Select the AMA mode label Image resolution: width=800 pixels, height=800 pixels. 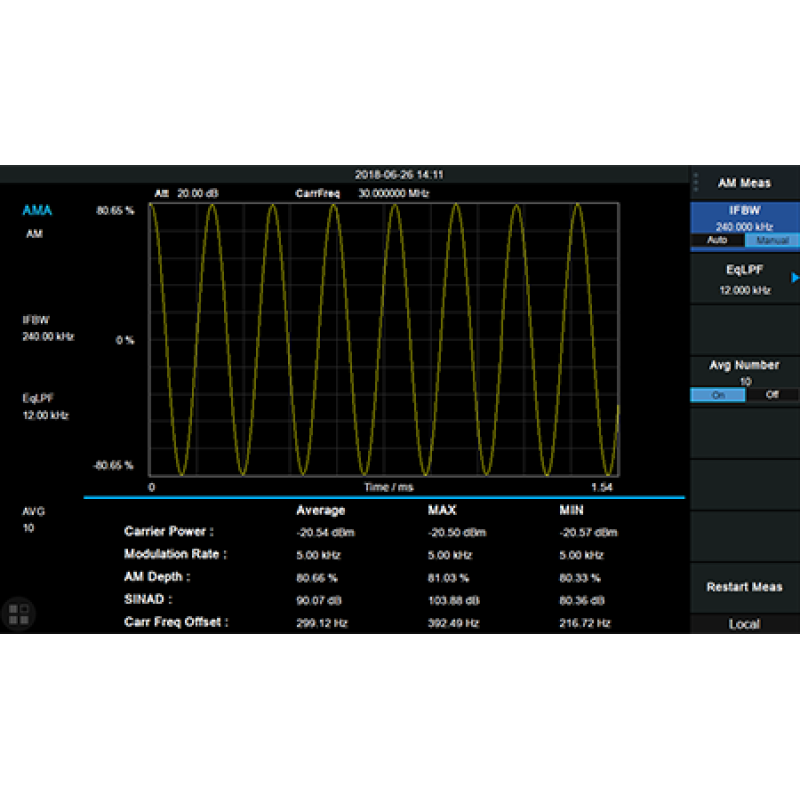(37, 211)
